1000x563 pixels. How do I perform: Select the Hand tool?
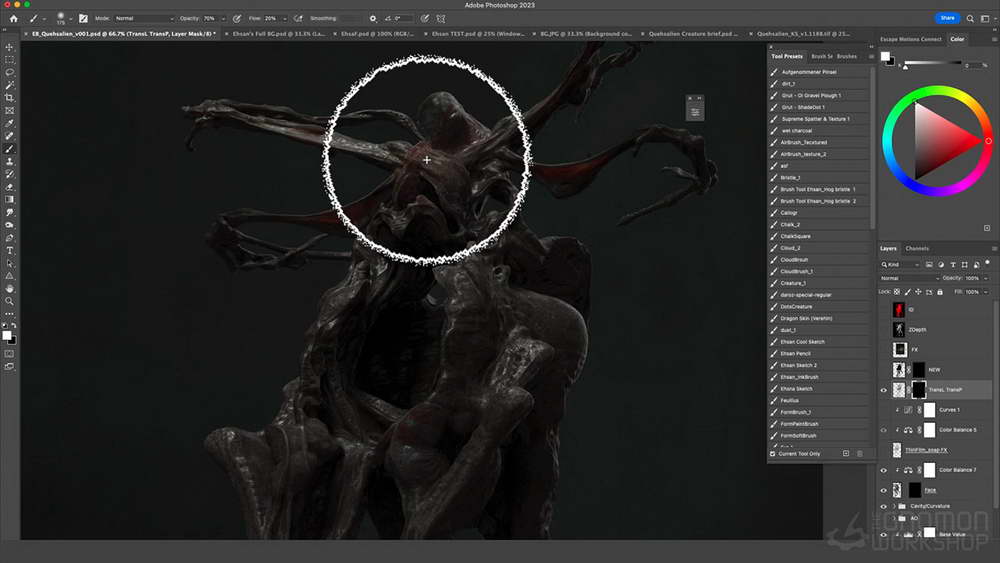(x=9, y=289)
